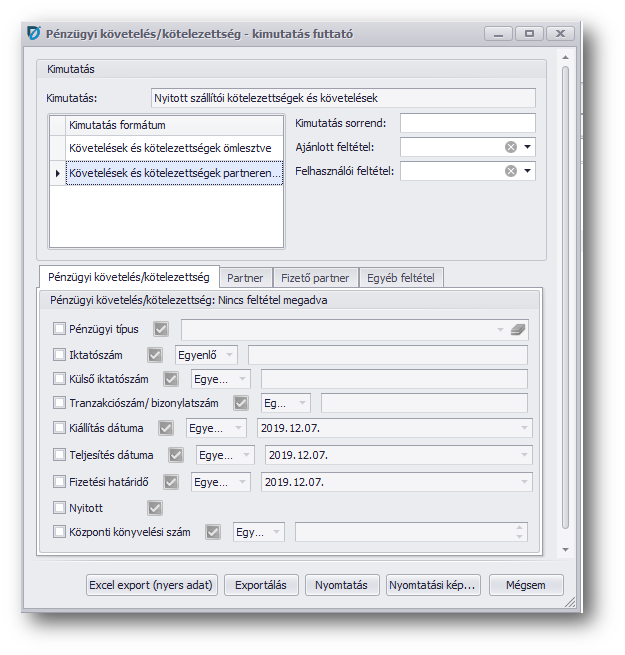Clear the Felhasználói feltétel field with X icon
The width and height of the screenshot is (625, 655).
click(511, 171)
